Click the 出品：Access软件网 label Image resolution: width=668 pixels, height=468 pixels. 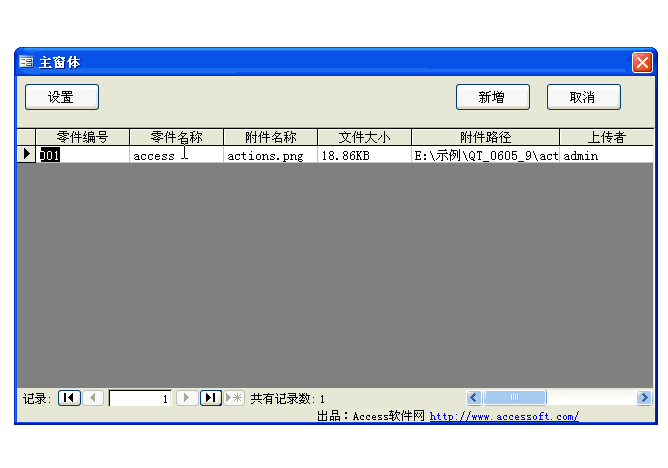click(x=371, y=416)
